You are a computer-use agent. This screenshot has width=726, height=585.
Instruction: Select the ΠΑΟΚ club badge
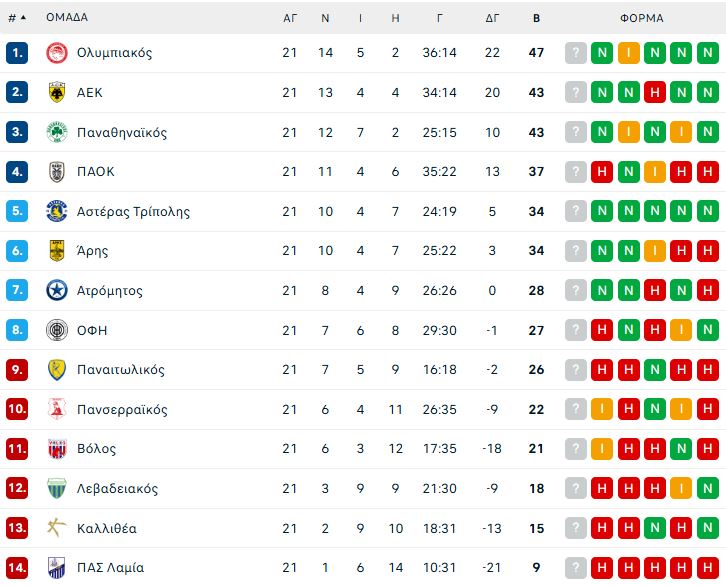click(x=57, y=172)
